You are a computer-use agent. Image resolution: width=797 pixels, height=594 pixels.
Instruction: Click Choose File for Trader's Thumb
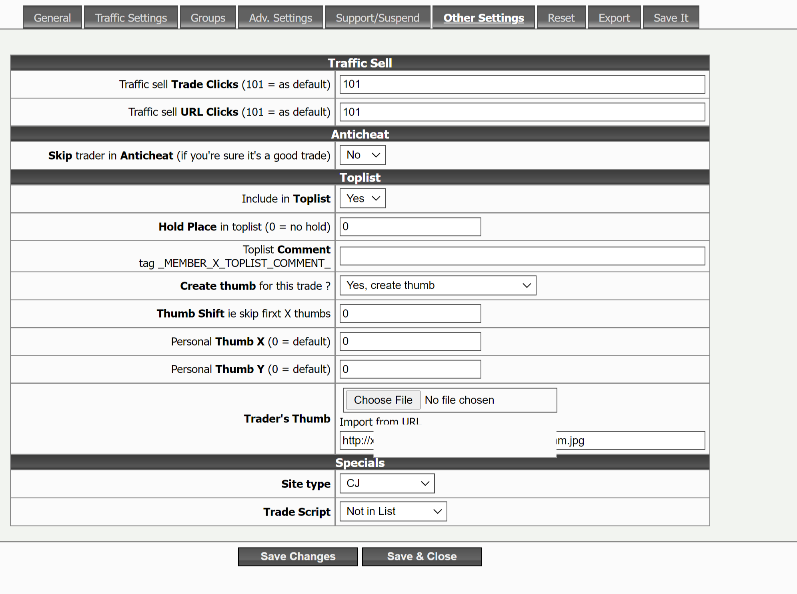(383, 400)
